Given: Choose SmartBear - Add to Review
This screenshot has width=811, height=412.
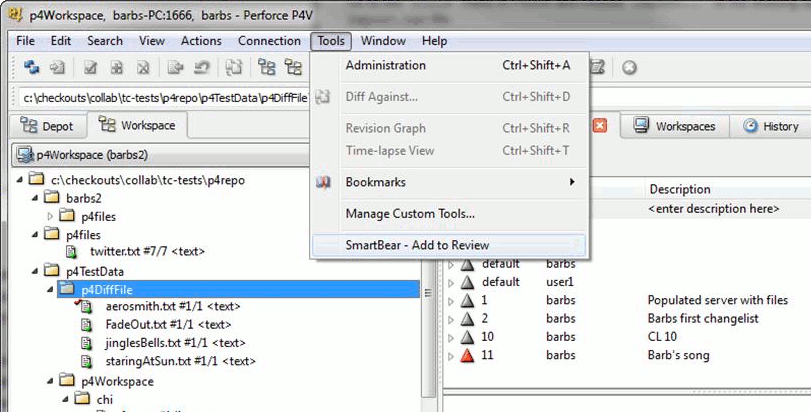Looking at the screenshot, I should [x=449, y=245].
